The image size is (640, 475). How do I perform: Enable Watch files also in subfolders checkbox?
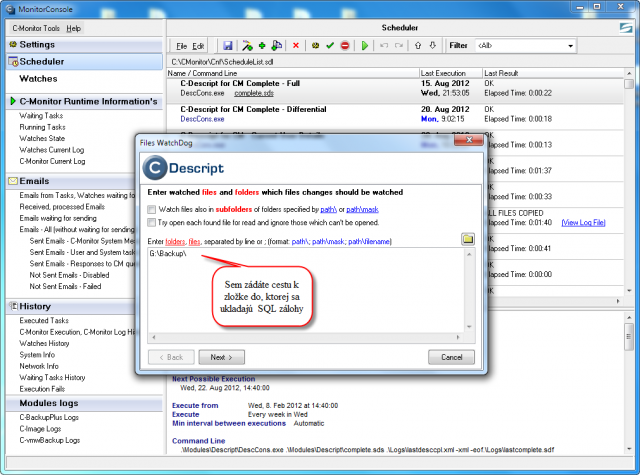(x=151, y=210)
